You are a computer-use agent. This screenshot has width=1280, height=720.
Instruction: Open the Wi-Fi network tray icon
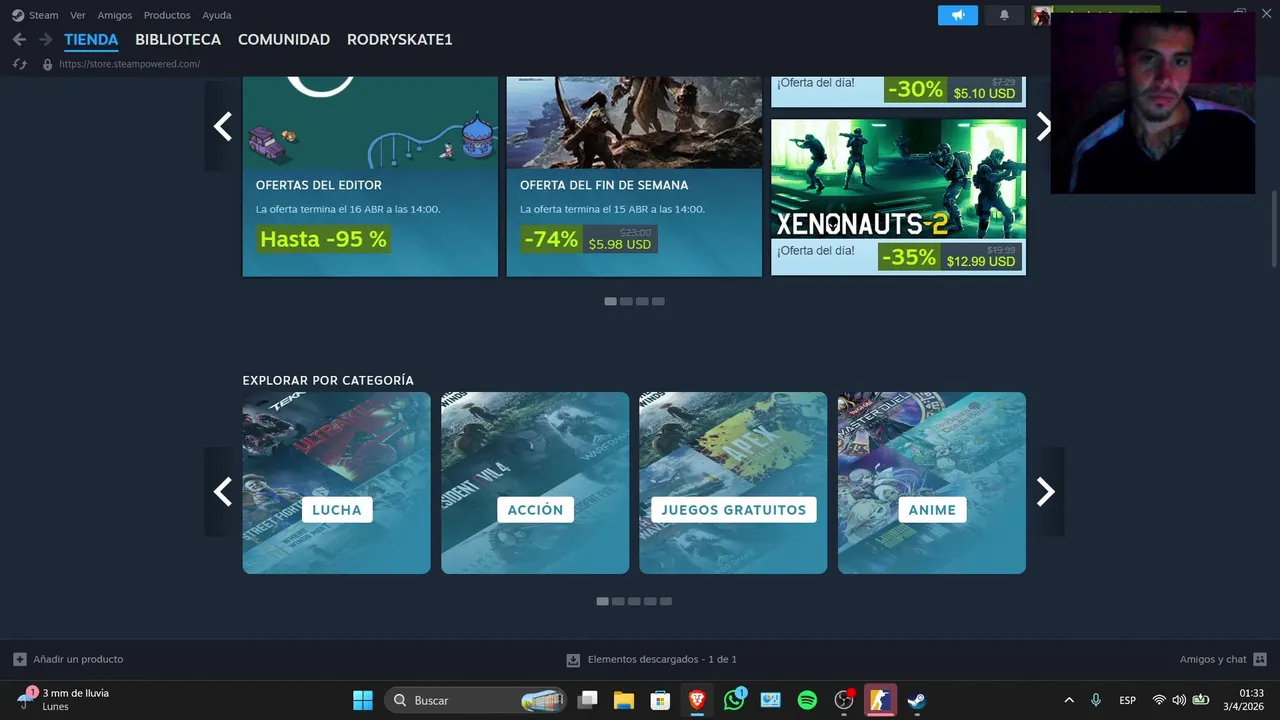point(1159,700)
